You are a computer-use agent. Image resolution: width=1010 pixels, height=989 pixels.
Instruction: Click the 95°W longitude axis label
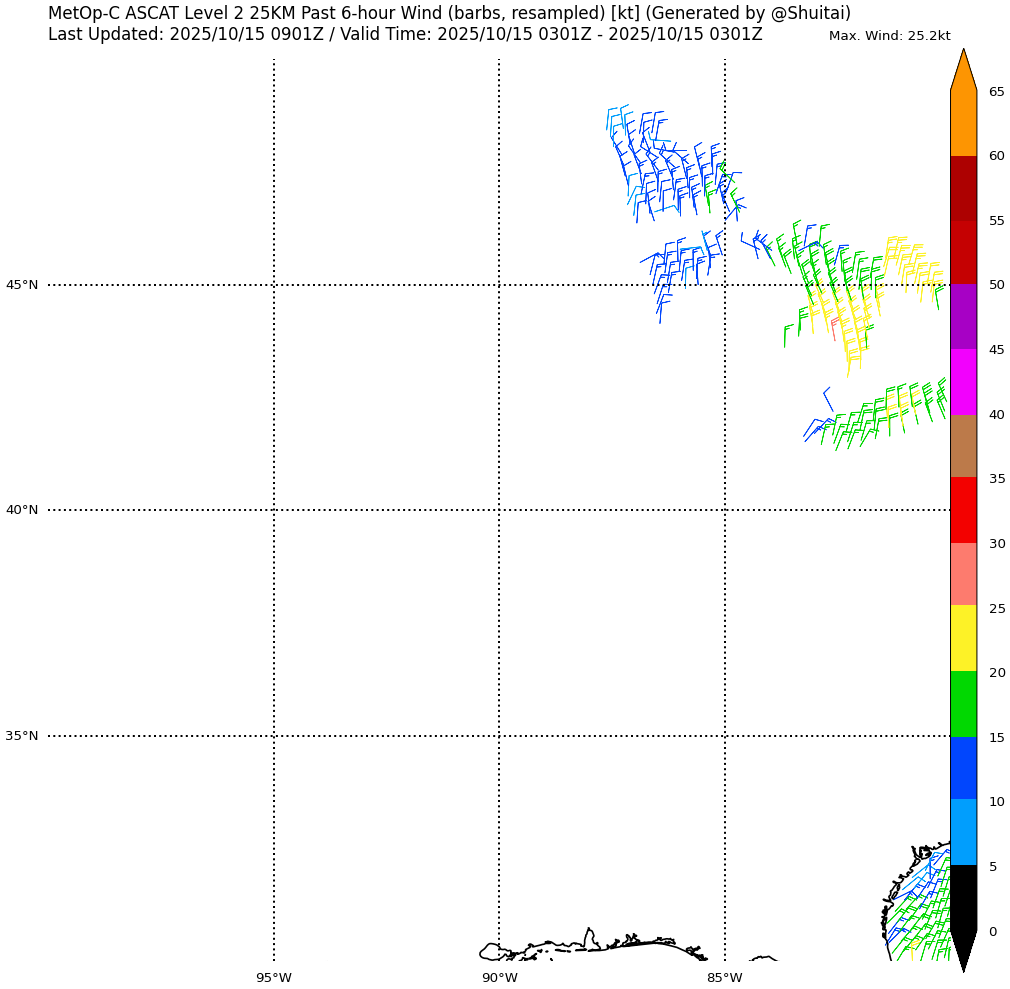pos(273,978)
